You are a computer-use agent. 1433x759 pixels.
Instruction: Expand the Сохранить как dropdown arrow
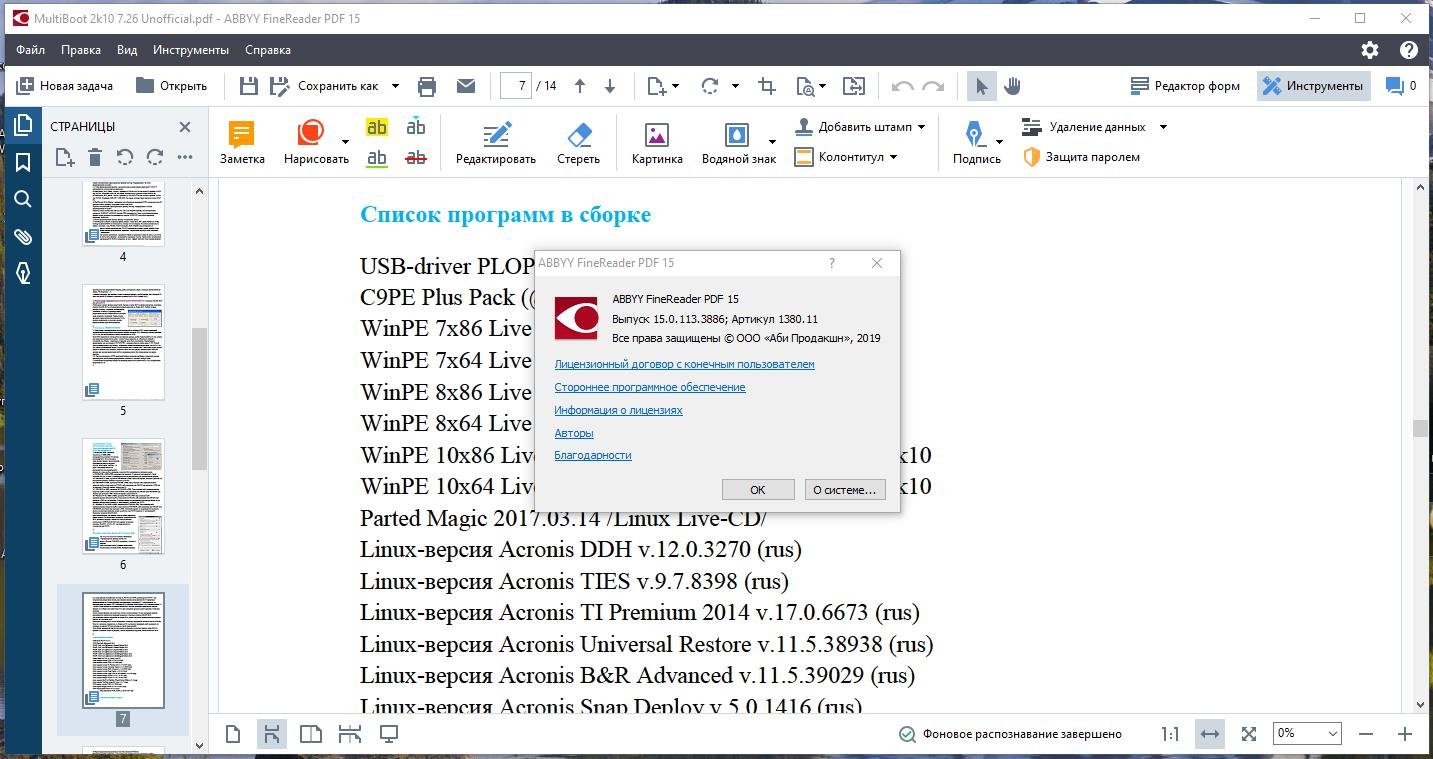395,86
